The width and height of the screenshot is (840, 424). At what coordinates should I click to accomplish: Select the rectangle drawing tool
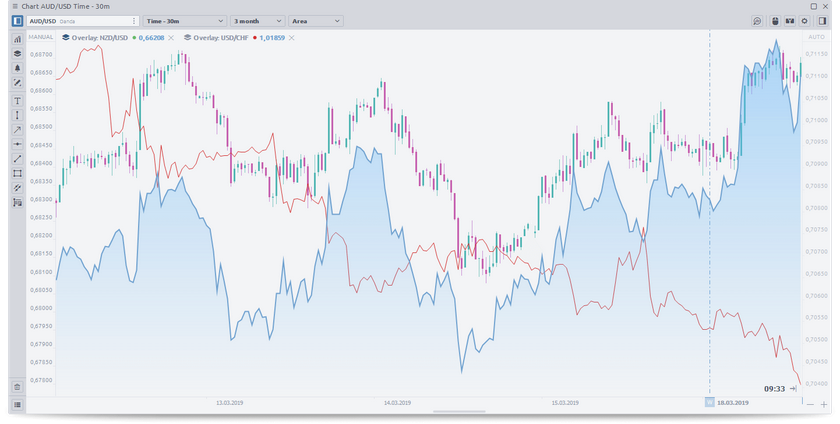point(17,173)
